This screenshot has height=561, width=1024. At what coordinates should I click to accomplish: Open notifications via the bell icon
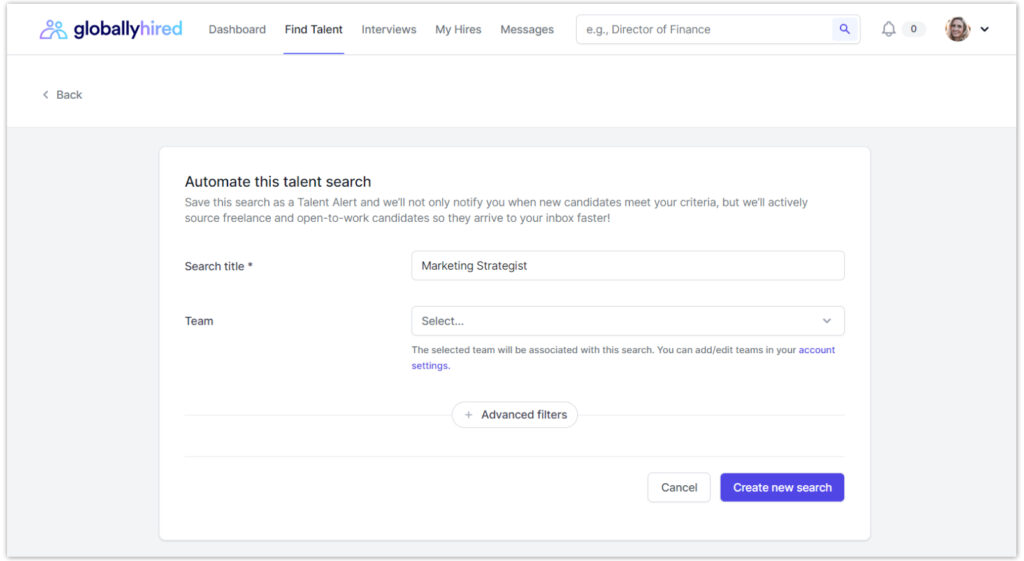pyautogui.click(x=888, y=30)
